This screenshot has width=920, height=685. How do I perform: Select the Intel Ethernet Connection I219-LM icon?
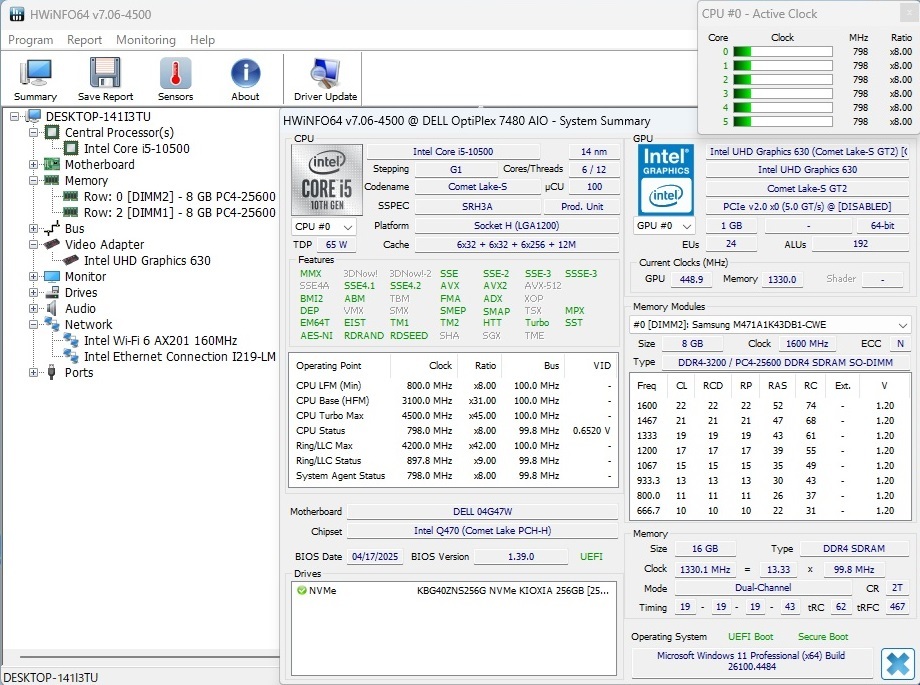(x=71, y=356)
